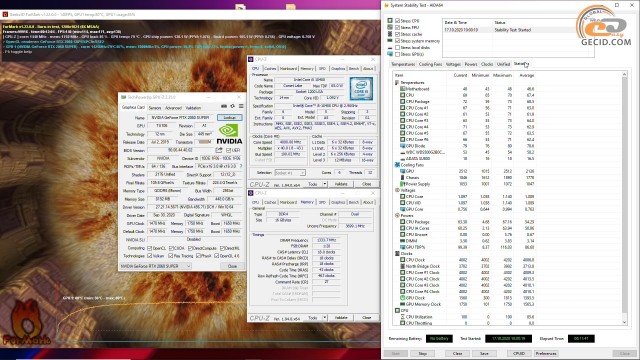Collapse Temperatures group in AIDA64 list

click(397, 82)
